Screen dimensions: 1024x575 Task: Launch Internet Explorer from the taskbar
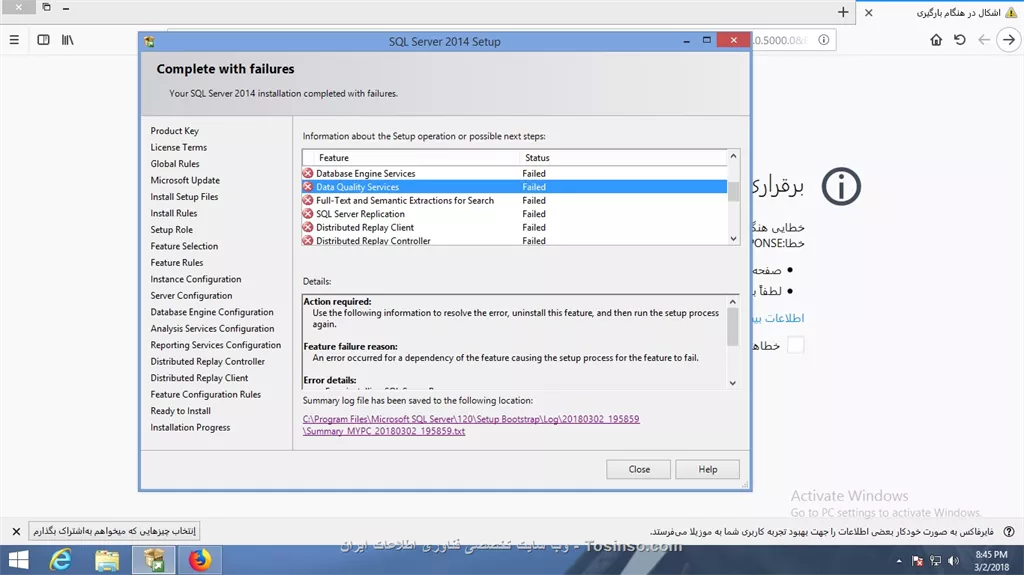[61, 560]
